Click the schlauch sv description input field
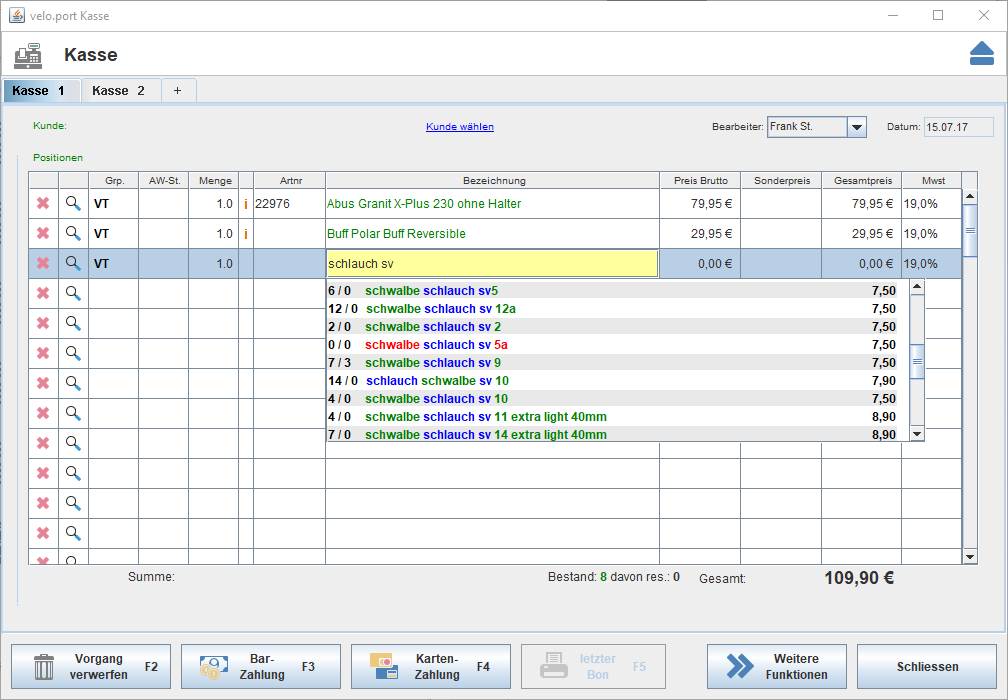This screenshot has height=700, width=1008. (491, 264)
